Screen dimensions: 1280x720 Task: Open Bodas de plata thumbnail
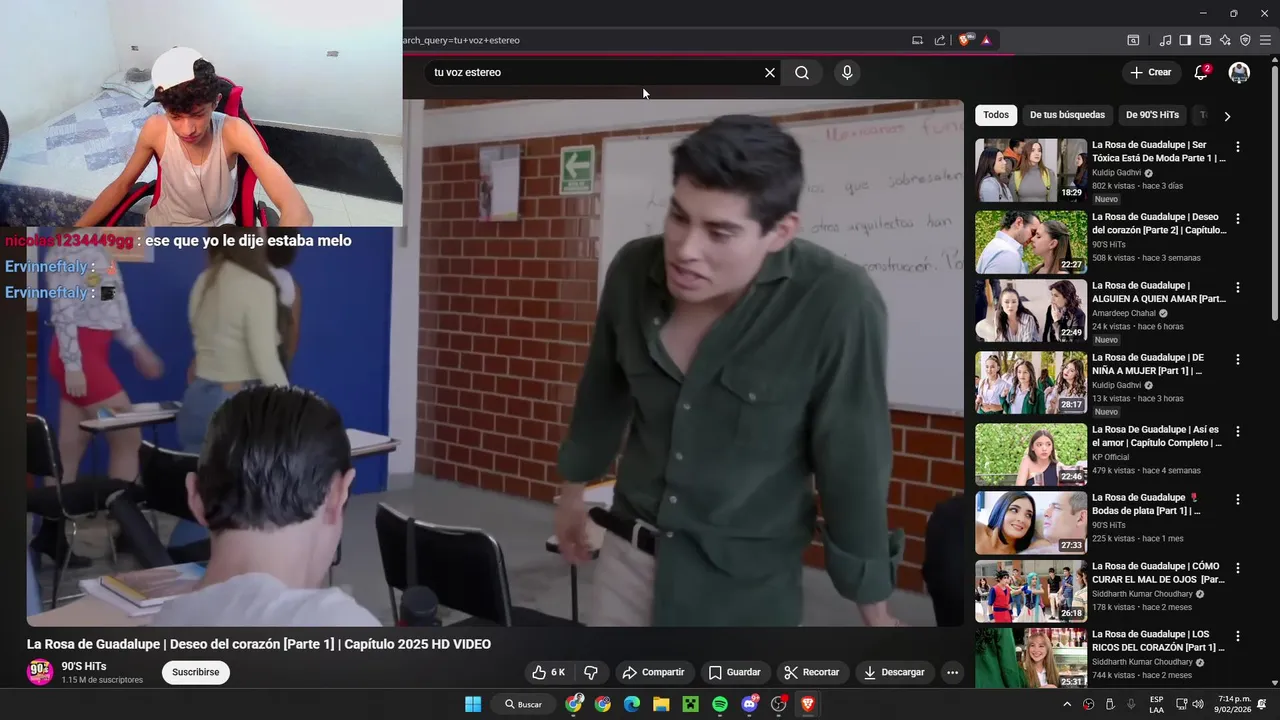(x=1031, y=522)
